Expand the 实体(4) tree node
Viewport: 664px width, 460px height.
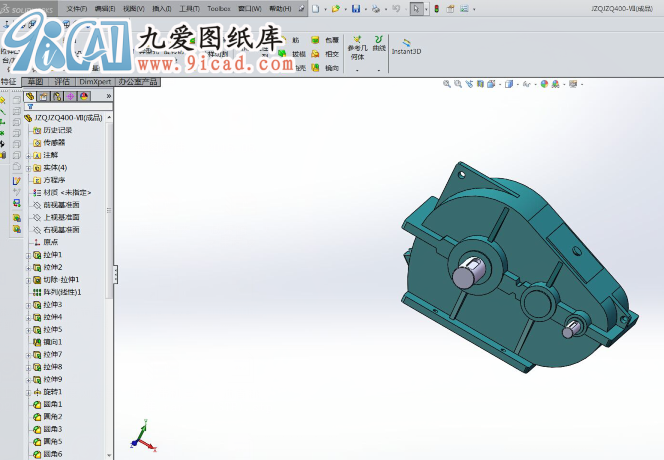coord(28,168)
